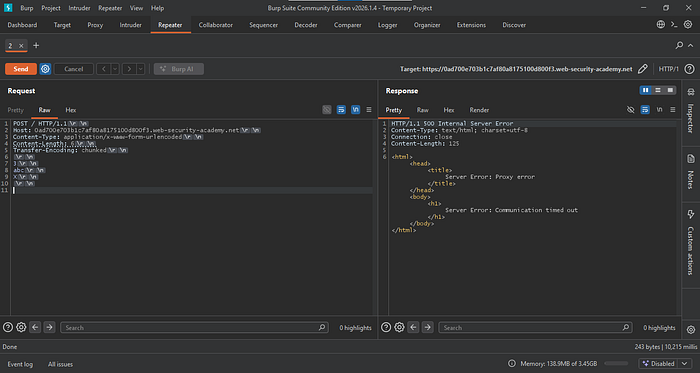This screenshot has width=700, height=373.
Task: Click response search box
Action: 535,327
